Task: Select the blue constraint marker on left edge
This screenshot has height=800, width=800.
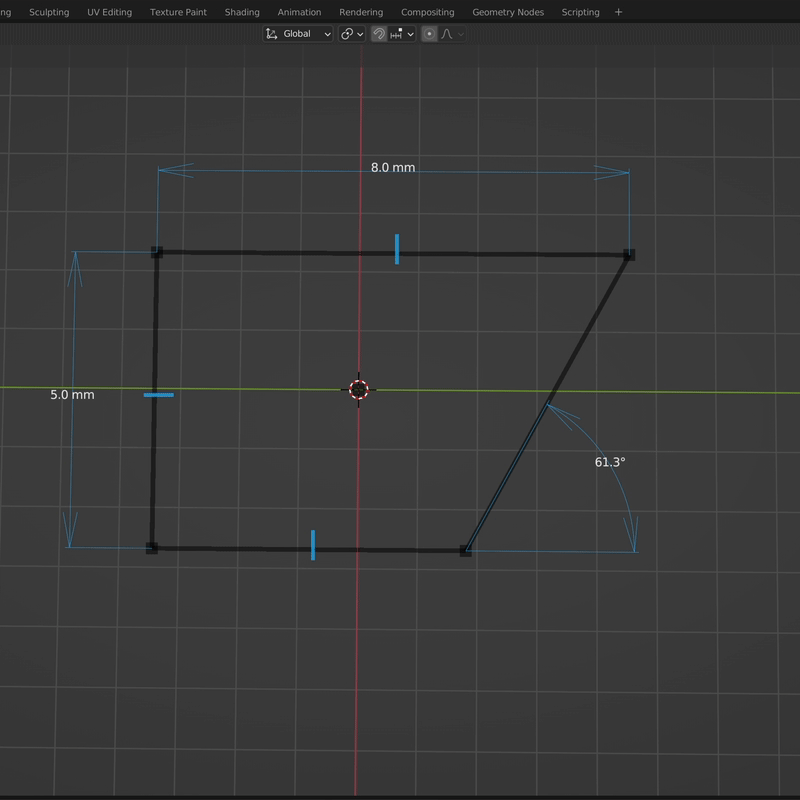Action: click(158, 395)
